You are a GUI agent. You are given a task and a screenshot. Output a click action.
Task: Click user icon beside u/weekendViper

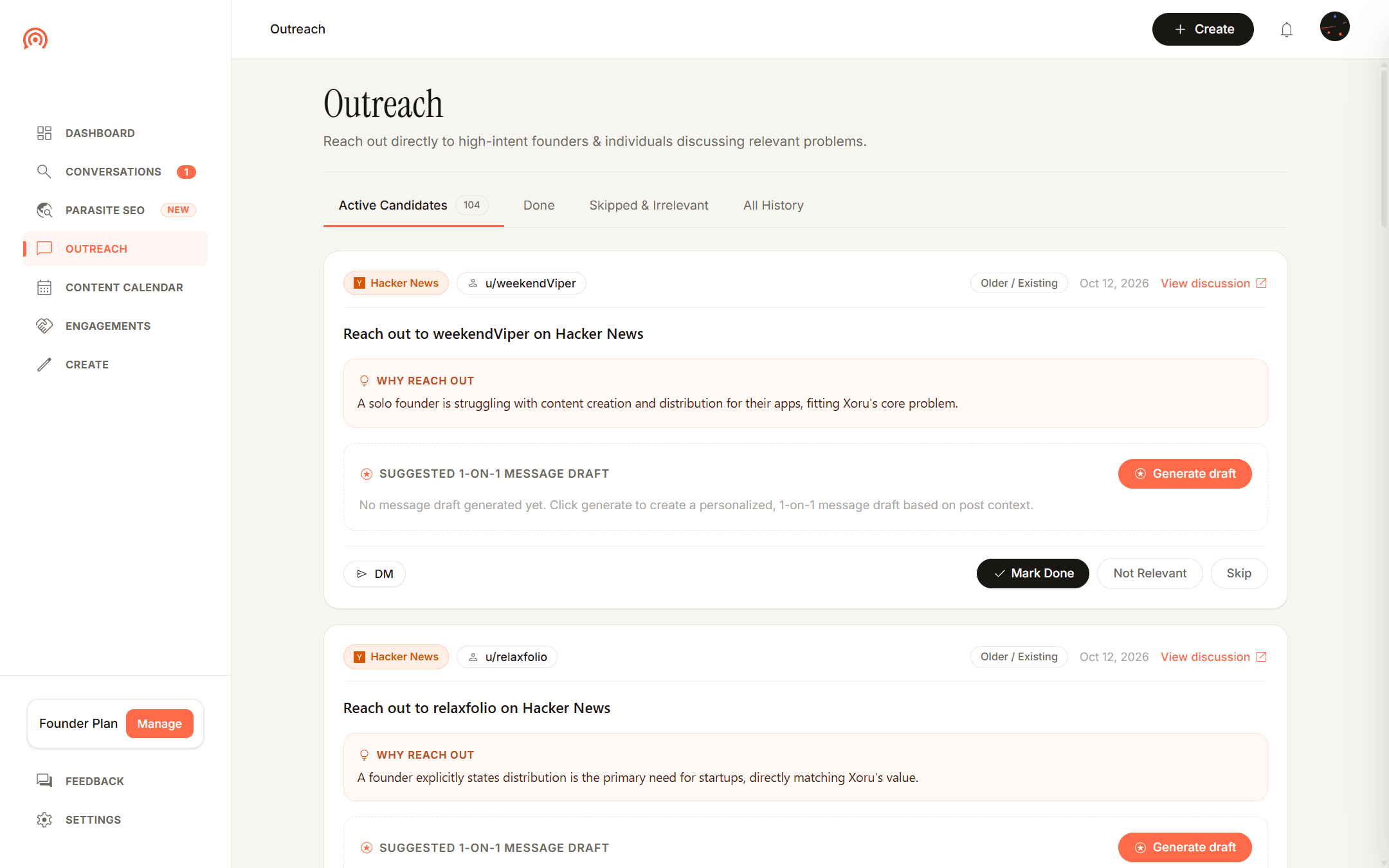473,284
